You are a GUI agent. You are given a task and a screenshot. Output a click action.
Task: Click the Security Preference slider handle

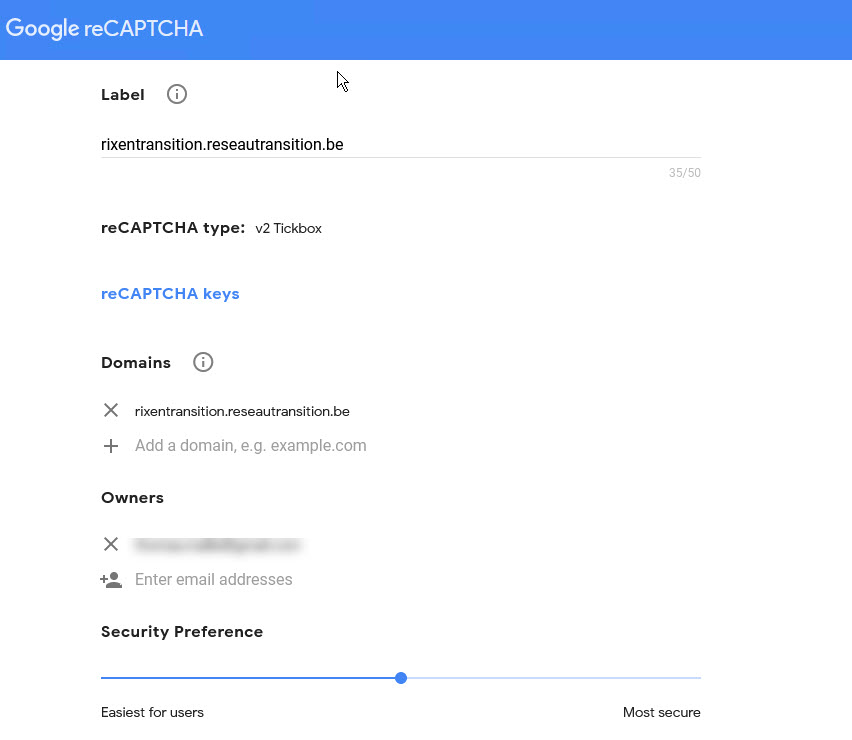pyautogui.click(x=401, y=678)
